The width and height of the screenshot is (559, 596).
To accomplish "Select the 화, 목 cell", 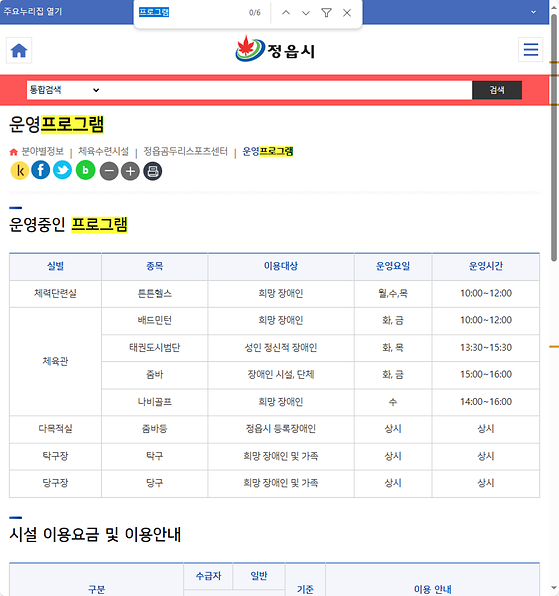I will (393, 348).
